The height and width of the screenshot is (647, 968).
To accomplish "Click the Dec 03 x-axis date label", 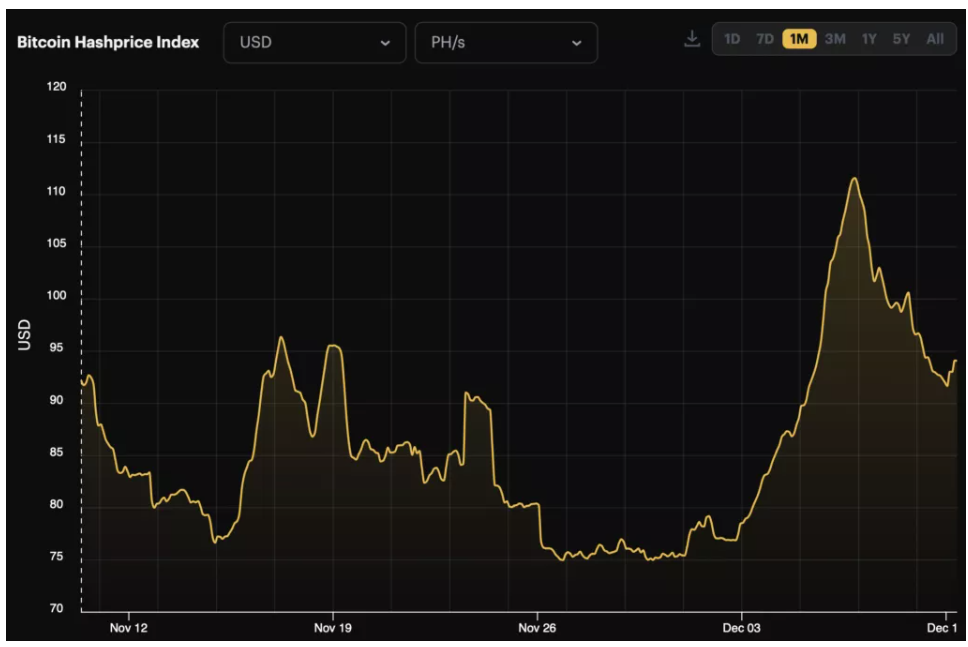I will pos(742,628).
